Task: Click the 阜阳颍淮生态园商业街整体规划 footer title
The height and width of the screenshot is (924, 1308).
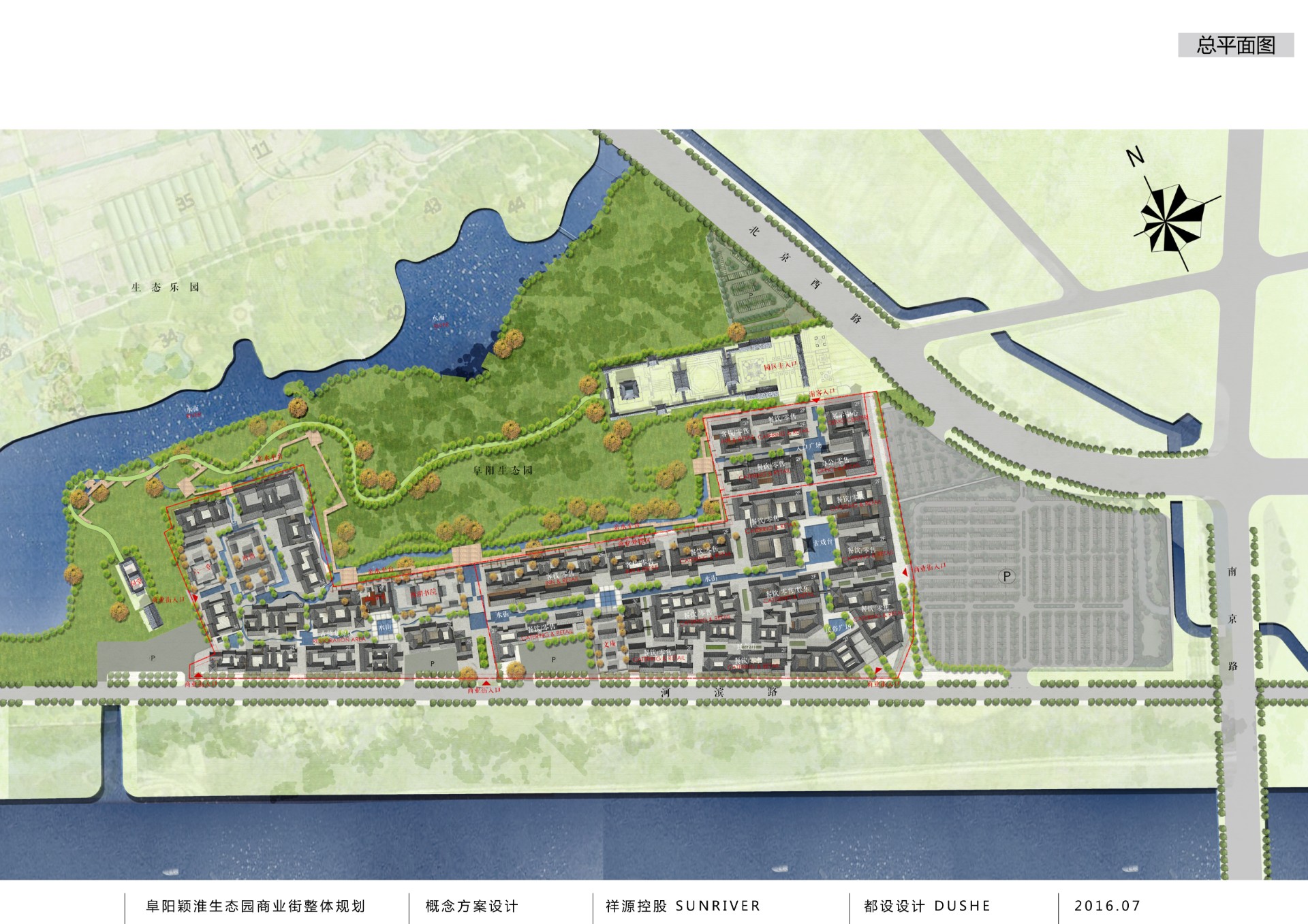Action: 255,906
